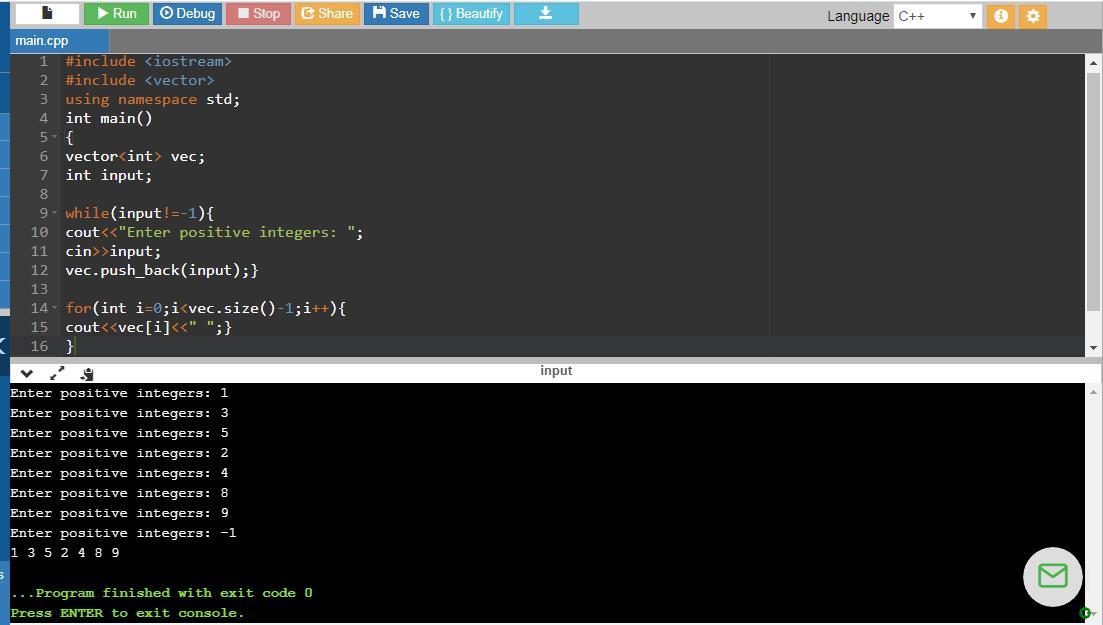This screenshot has height=625, width=1103.
Task: Click the editor vertical scrollbar
Action: click(x=1093, y=190)
